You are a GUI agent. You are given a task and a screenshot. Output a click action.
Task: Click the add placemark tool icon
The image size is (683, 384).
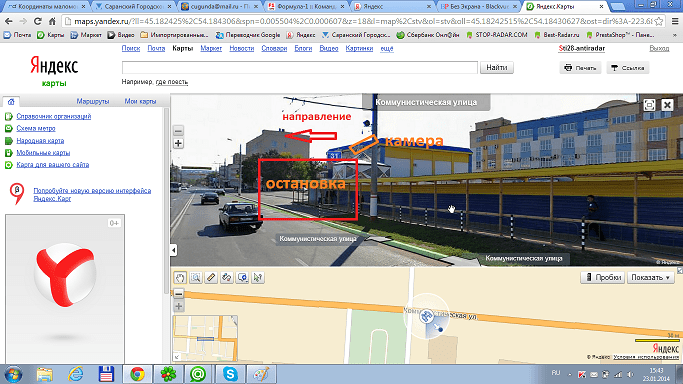(243, 277)
